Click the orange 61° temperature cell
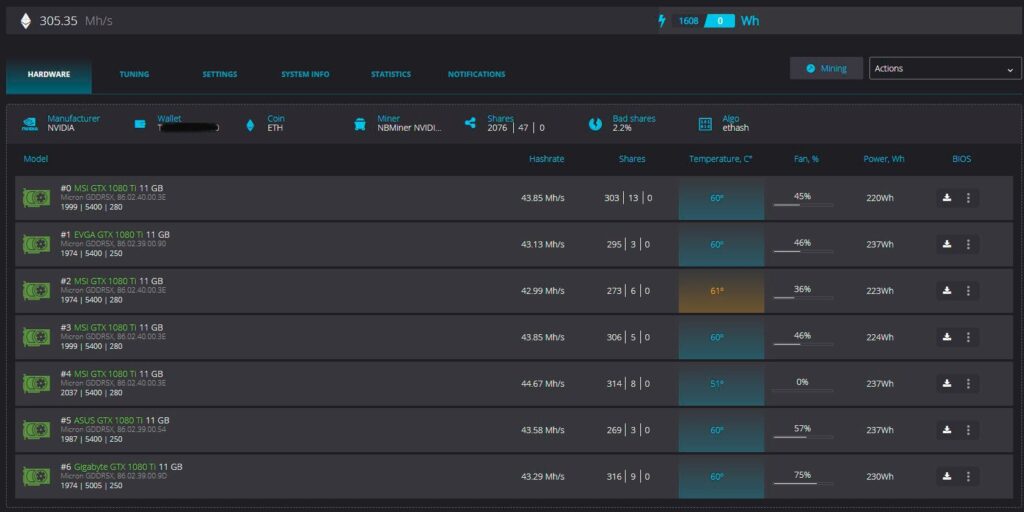The height and width of the screenshot is (512, 1024). point(721,291)
